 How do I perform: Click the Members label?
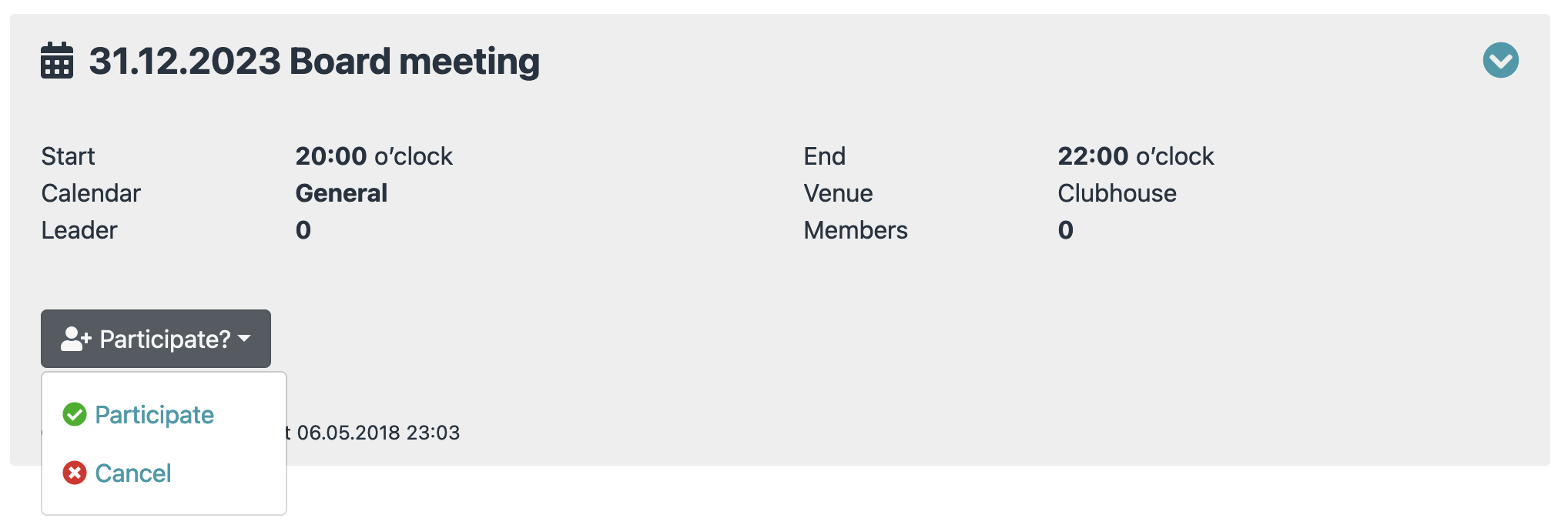pyautogui.click(x=856, y=230)
